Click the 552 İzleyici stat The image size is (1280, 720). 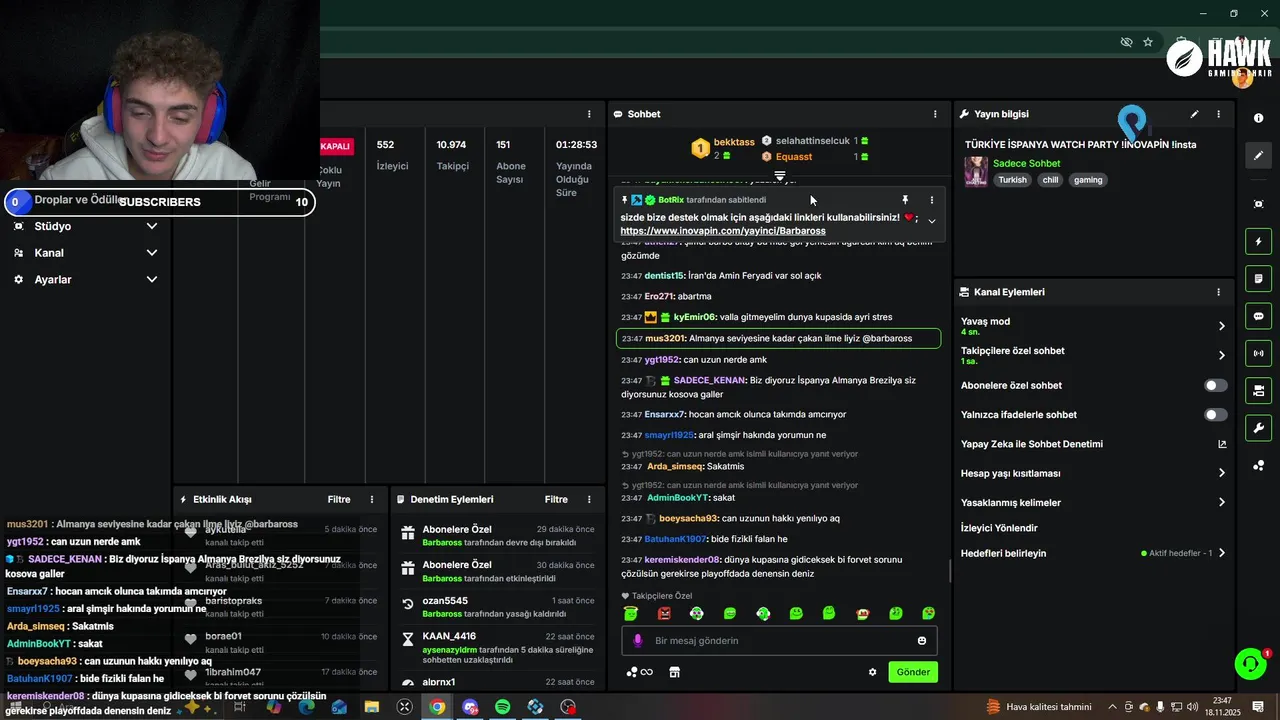392,155
